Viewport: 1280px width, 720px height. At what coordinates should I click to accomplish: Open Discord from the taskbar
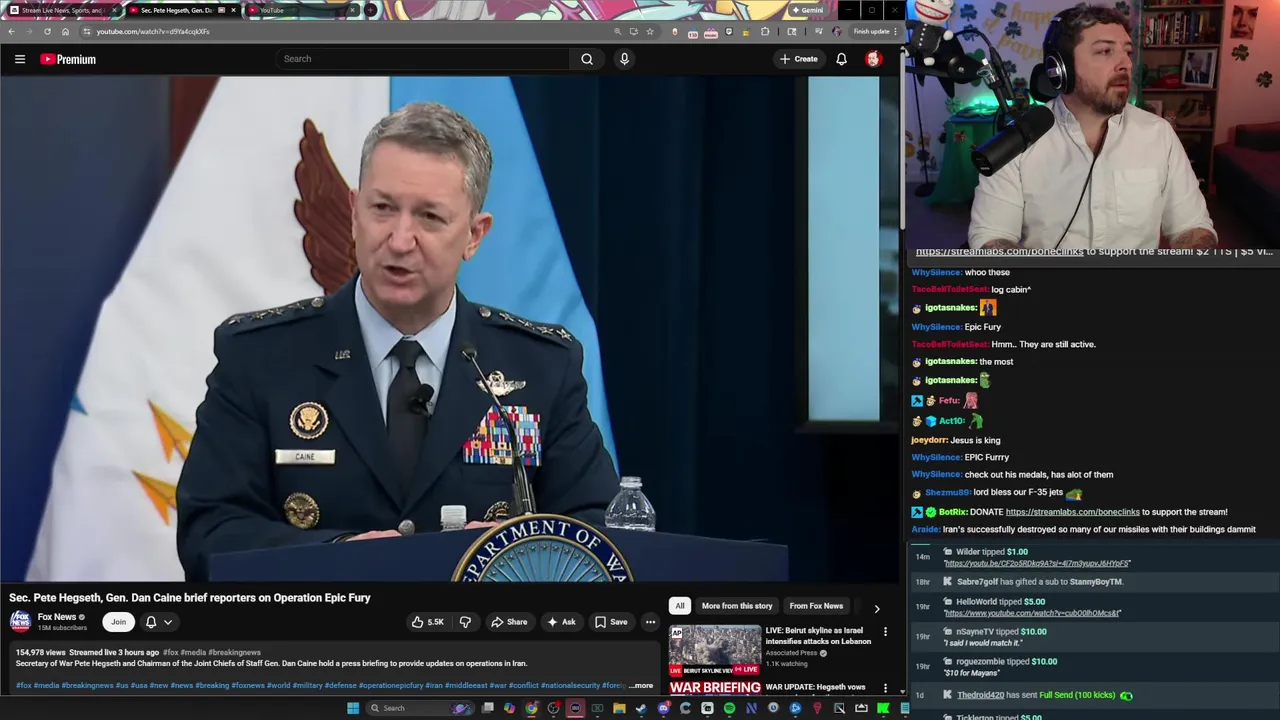[x=663, y=708]
